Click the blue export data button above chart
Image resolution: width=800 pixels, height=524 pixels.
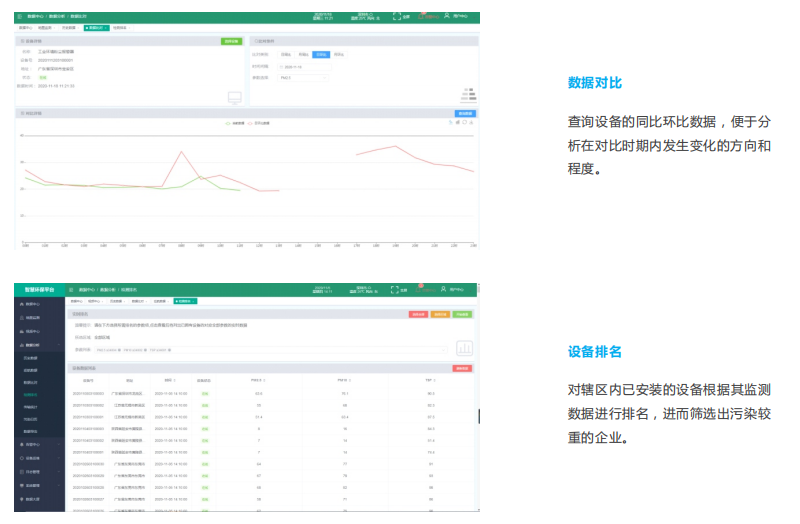[x=466, y=113]
